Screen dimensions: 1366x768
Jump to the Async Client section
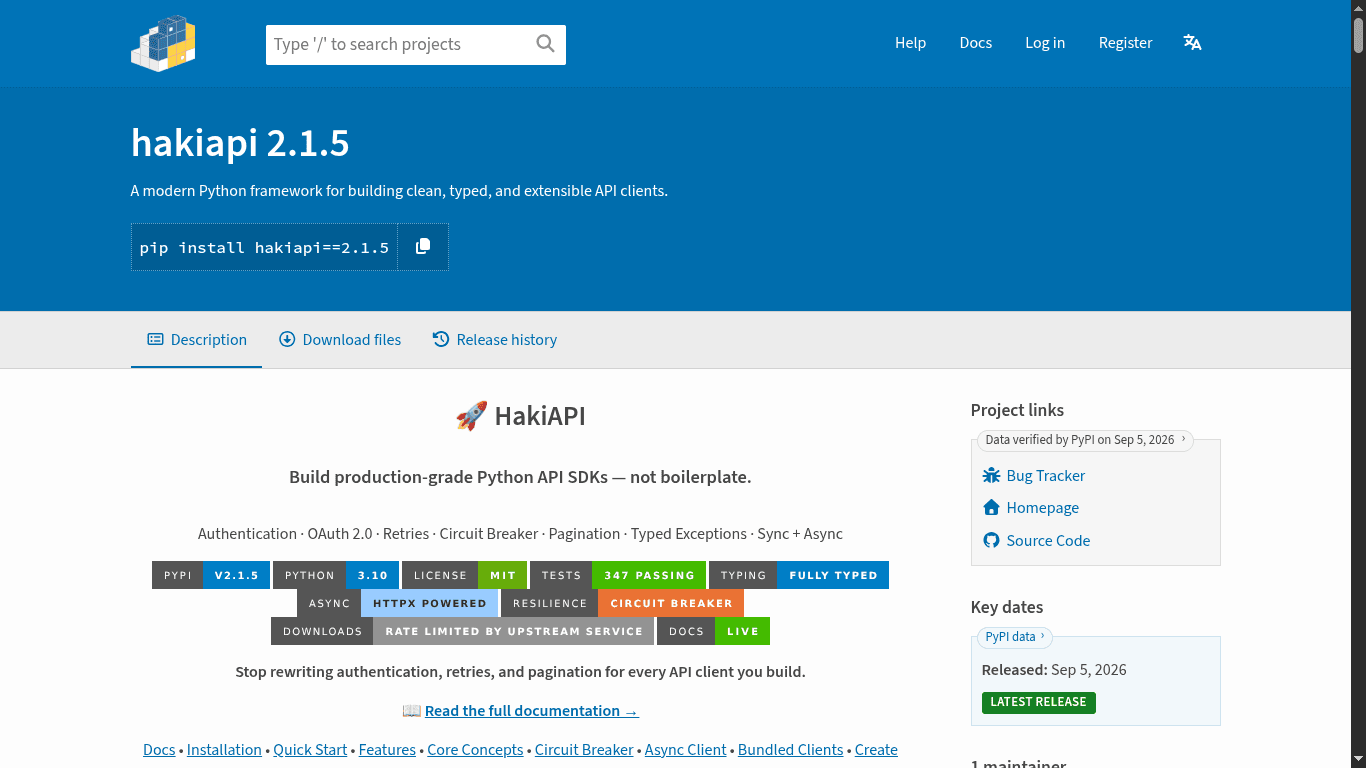pos(686,750)
